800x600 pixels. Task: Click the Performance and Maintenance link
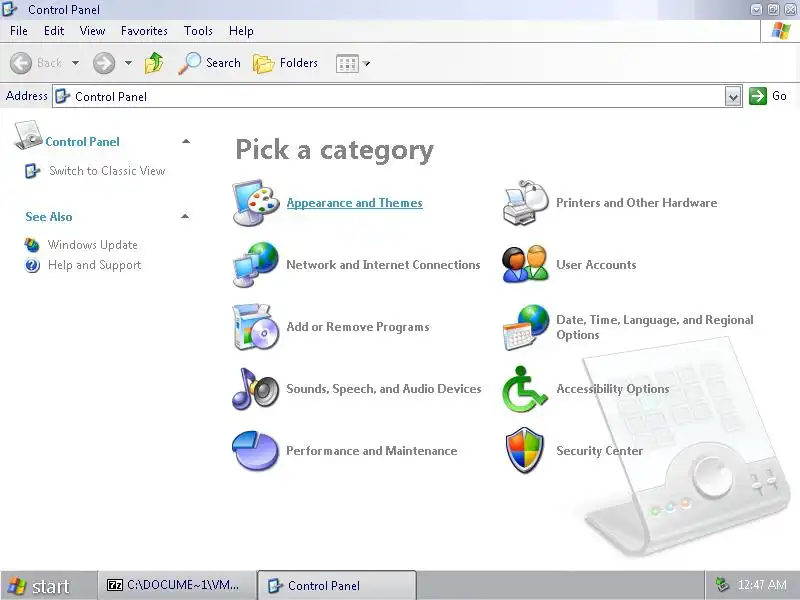tap(371, 451)
